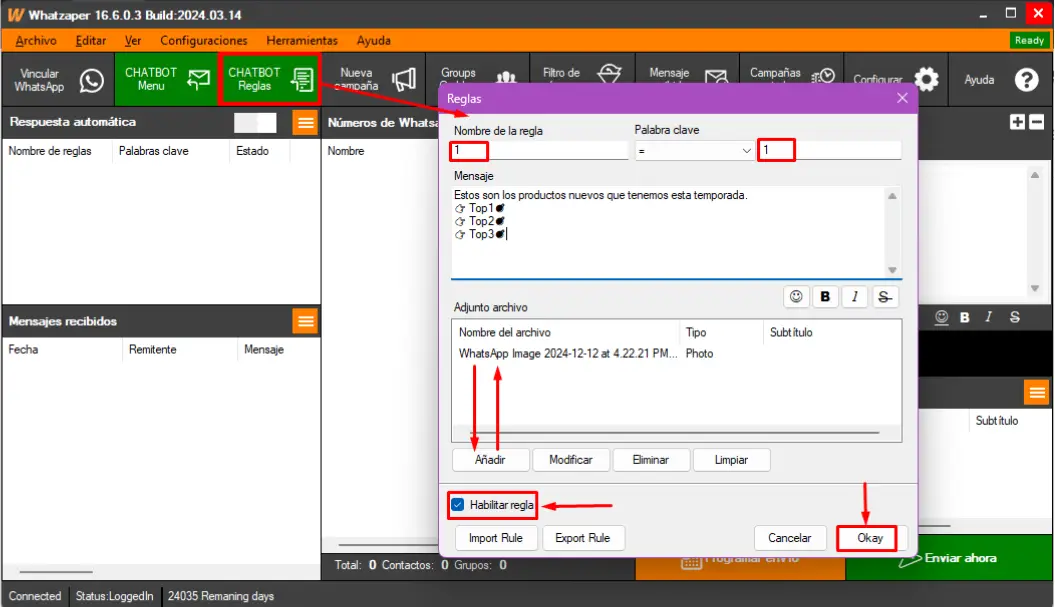The width and height of the screenshot is (1055, 607).
Task: Click the Añadir attachment button
Action: (490, 460)
